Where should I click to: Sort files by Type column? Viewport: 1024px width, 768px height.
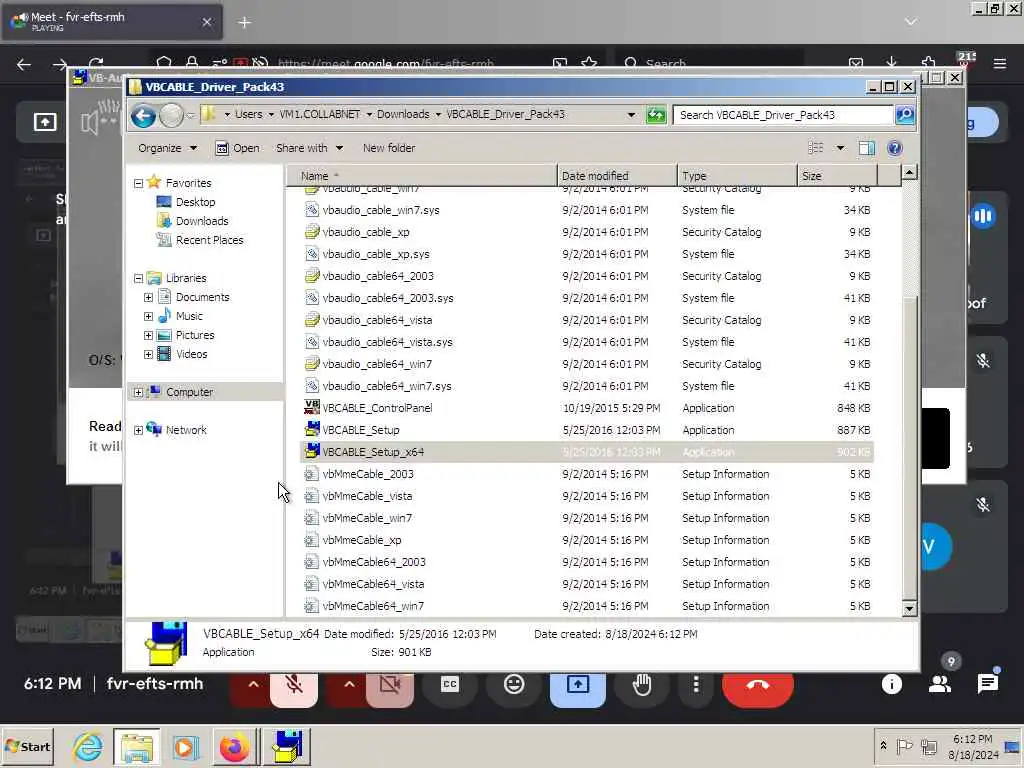pyautogui.click(x=737, y=176)
